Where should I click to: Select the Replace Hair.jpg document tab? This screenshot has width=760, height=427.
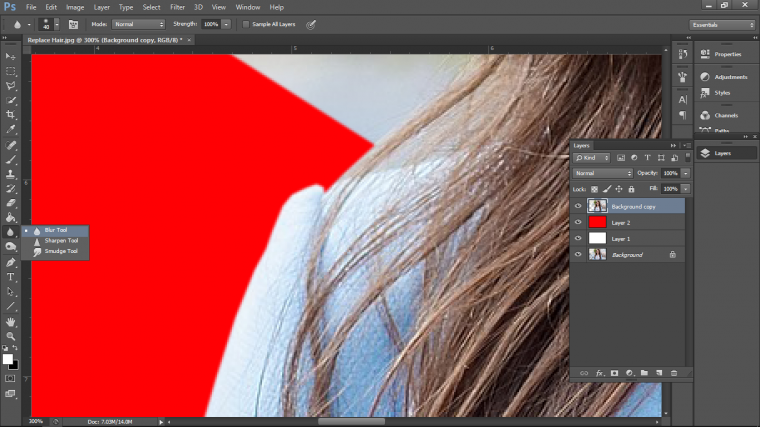click(x=105, y=40)
